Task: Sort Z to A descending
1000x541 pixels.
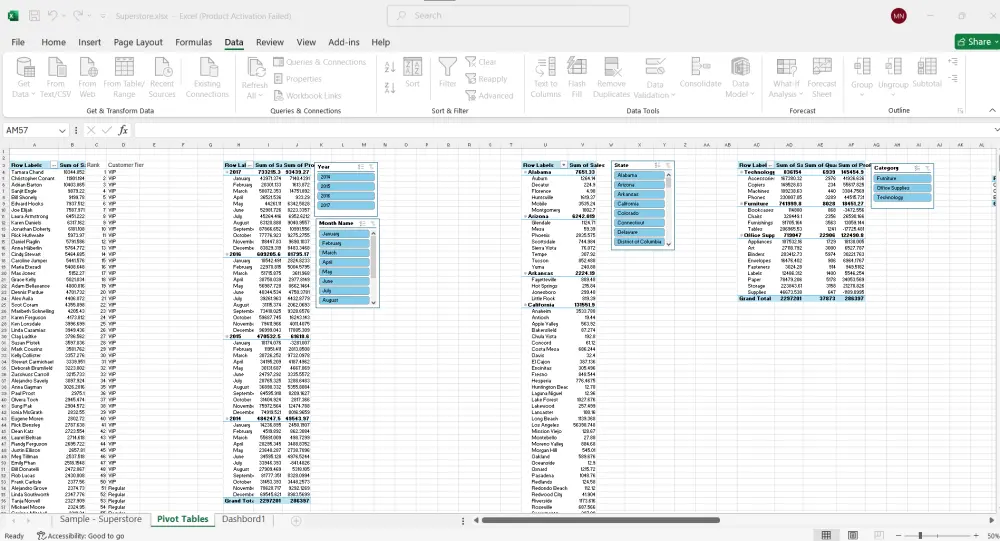Action: pos(390,87)
